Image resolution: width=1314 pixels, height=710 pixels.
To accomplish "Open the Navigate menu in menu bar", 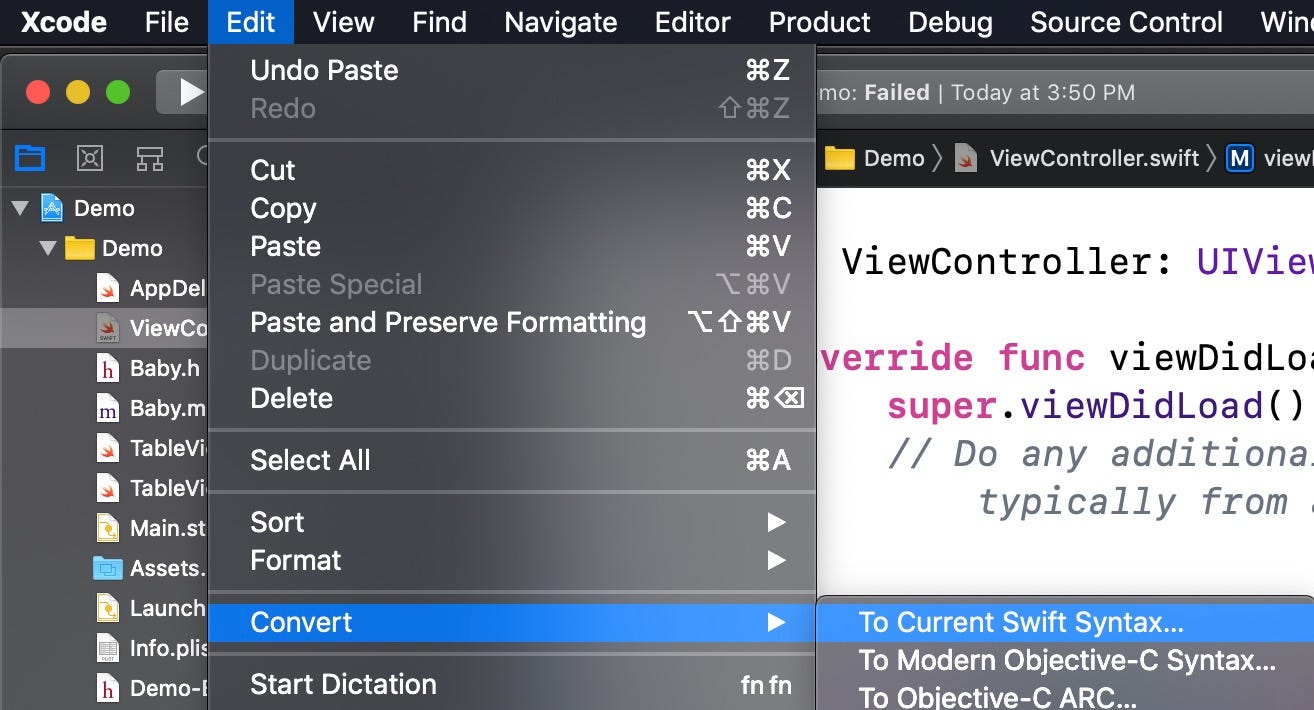I will pyautogui.click(x=560, y=22).
